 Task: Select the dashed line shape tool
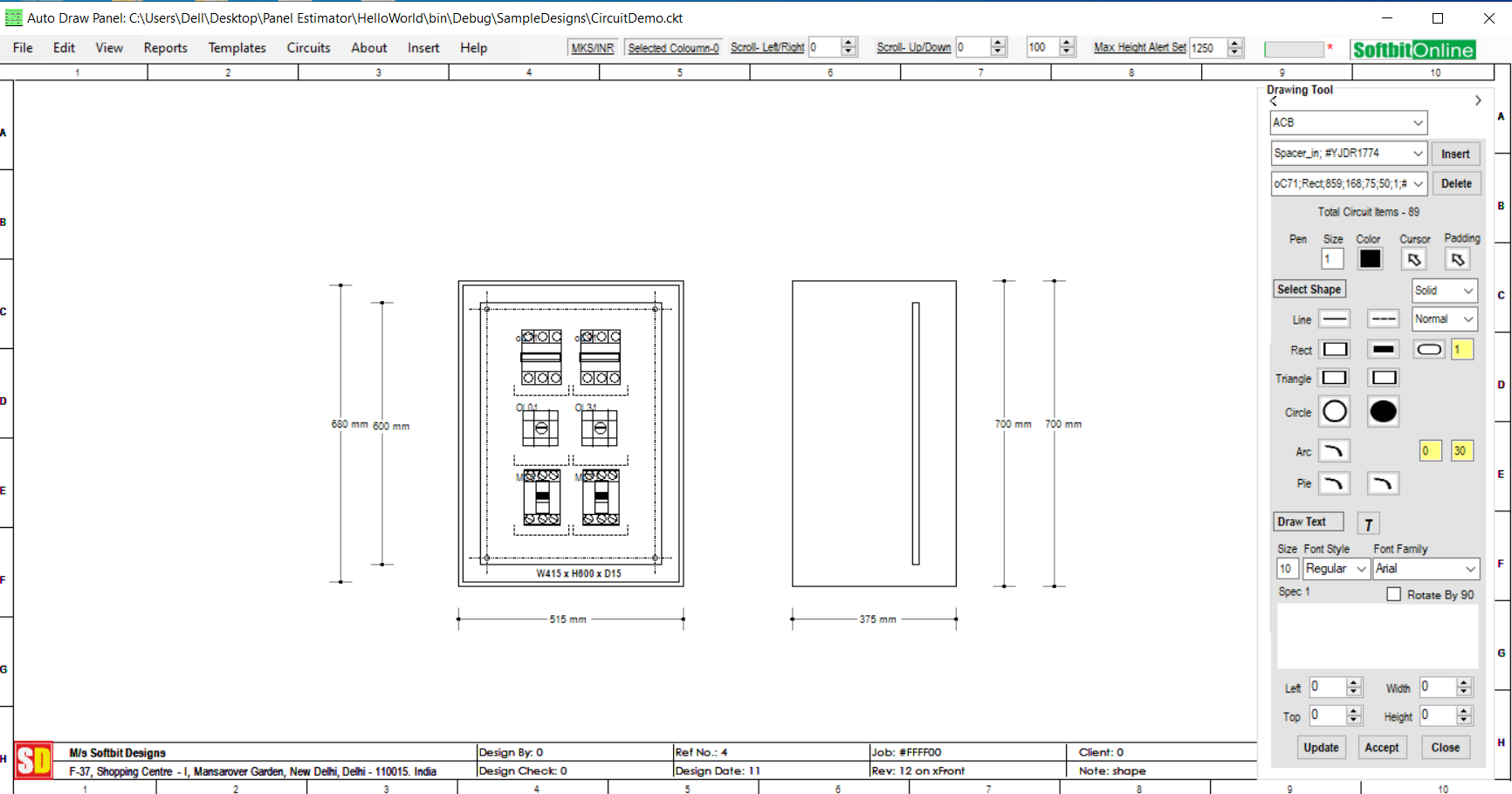[x=1383, y=319]
